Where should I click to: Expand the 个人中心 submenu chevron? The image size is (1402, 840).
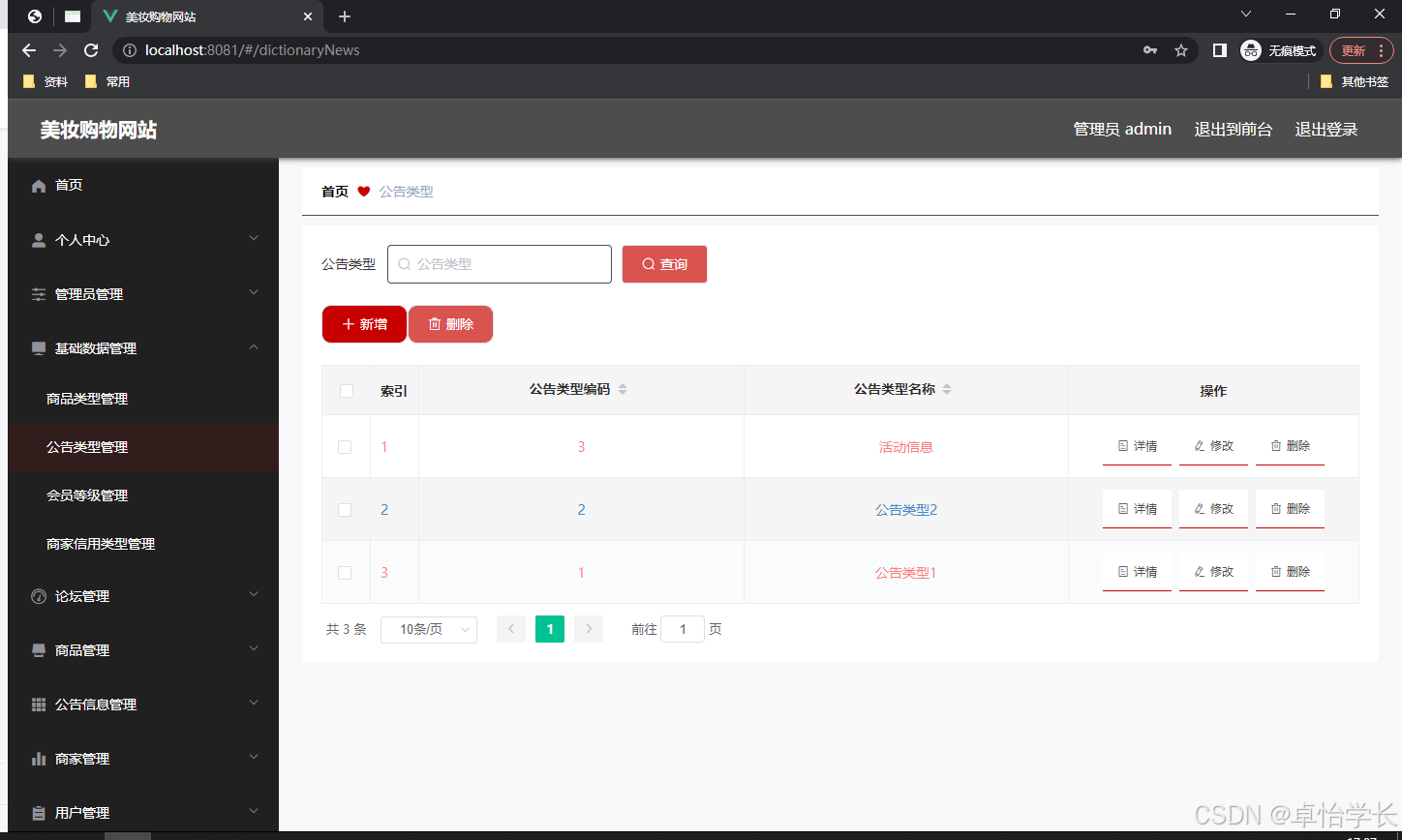(x=254, y=238)
